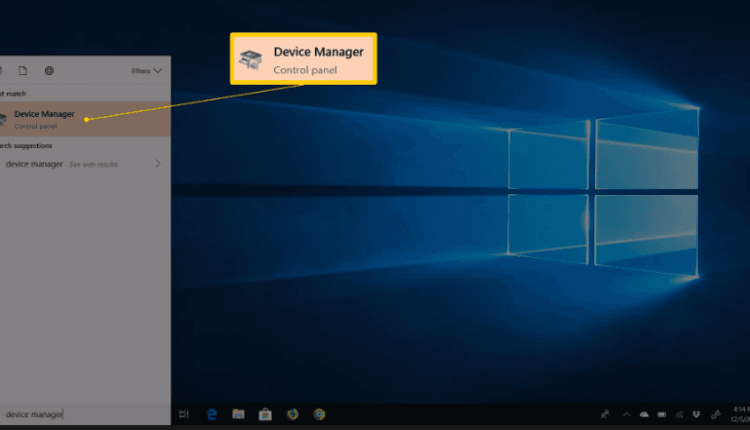
Task: Open the Device Manager search result
Action: 85,119
